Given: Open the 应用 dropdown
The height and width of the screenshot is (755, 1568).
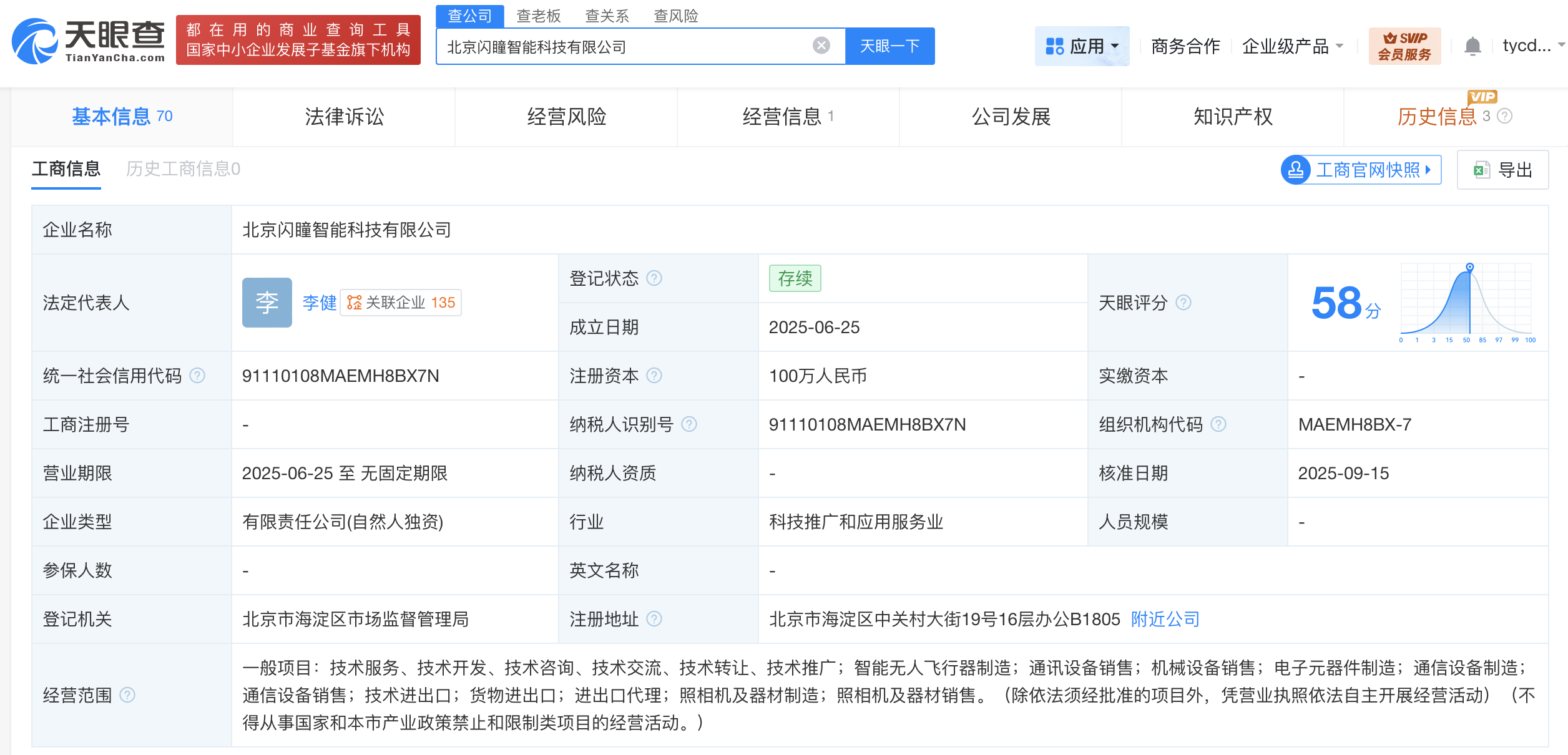Looking at the screenshot, I should click(x=1082, y=46).
